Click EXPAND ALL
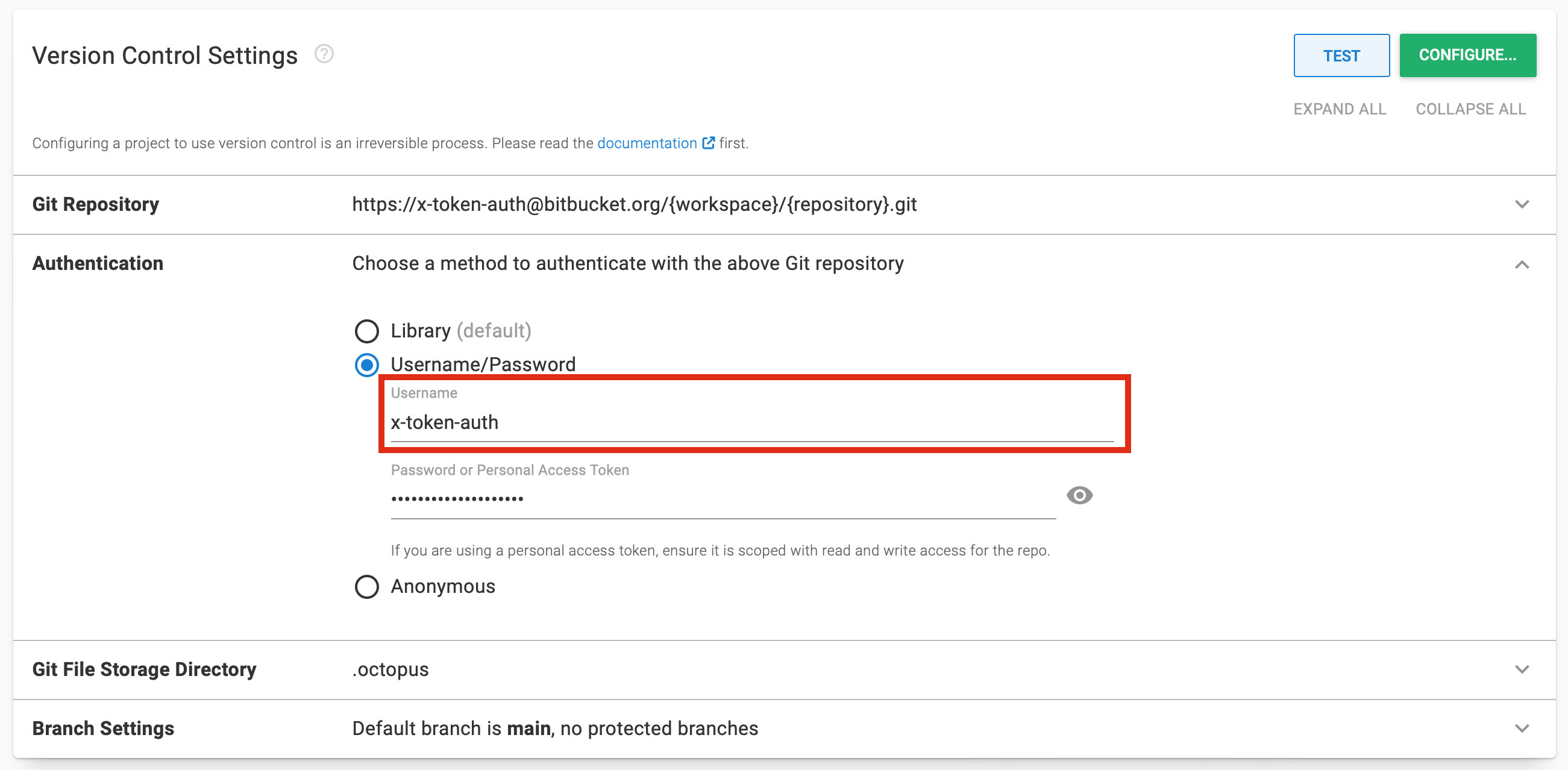Viewport: 1568px width, 770px height. coord(1340,108)
